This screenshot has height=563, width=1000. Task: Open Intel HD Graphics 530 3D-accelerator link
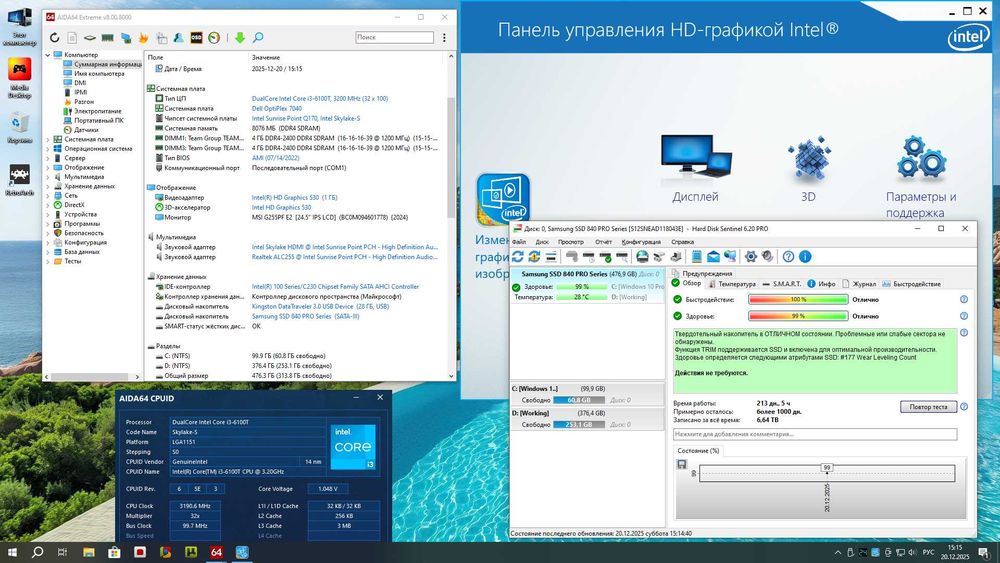point(281,207)
